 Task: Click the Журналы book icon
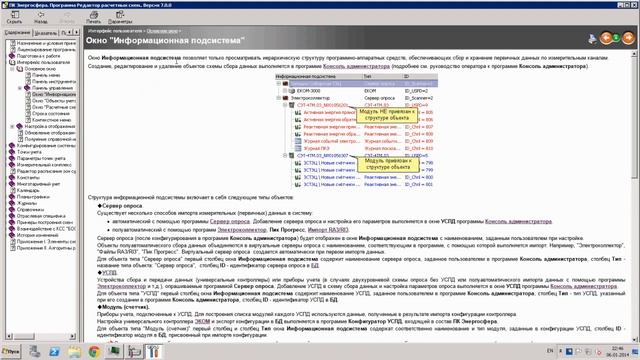12,203
